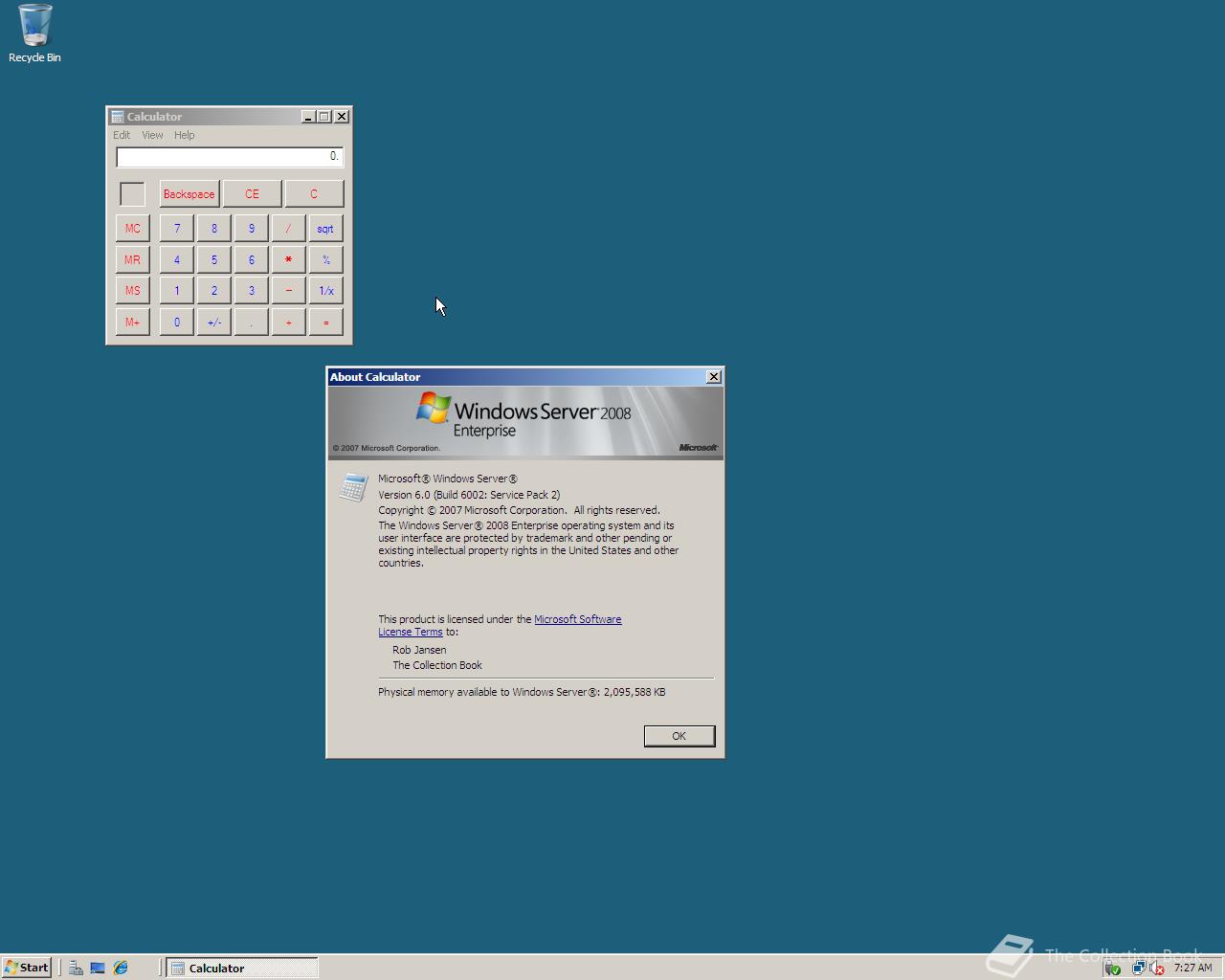Close the About Calculator dialog
This screenshot has width=1225, height=980.
(x=714, y=377)
